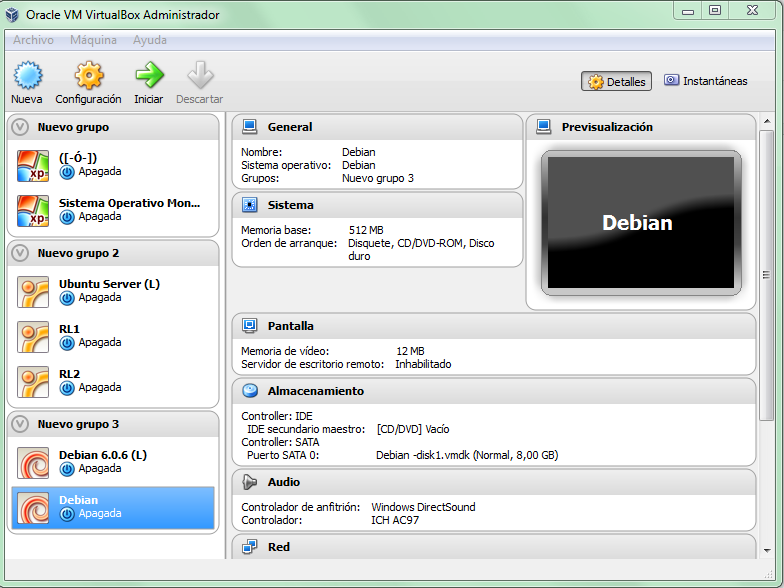Image resolution: width=784 pixels, height=588 pixels.
Task: Open the Ayuda menu
Action: pos(150,40)
